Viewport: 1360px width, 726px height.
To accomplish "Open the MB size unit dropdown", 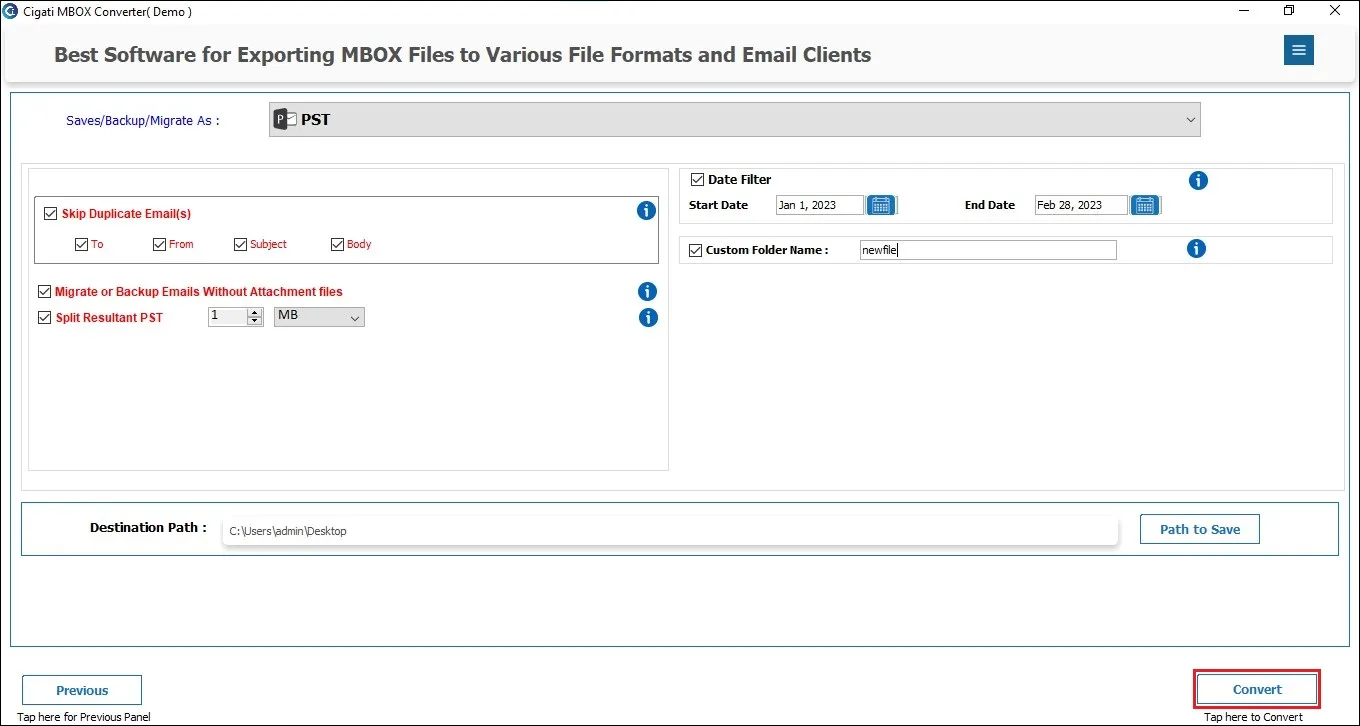I will pyautogui.click(x=319, y=317).
